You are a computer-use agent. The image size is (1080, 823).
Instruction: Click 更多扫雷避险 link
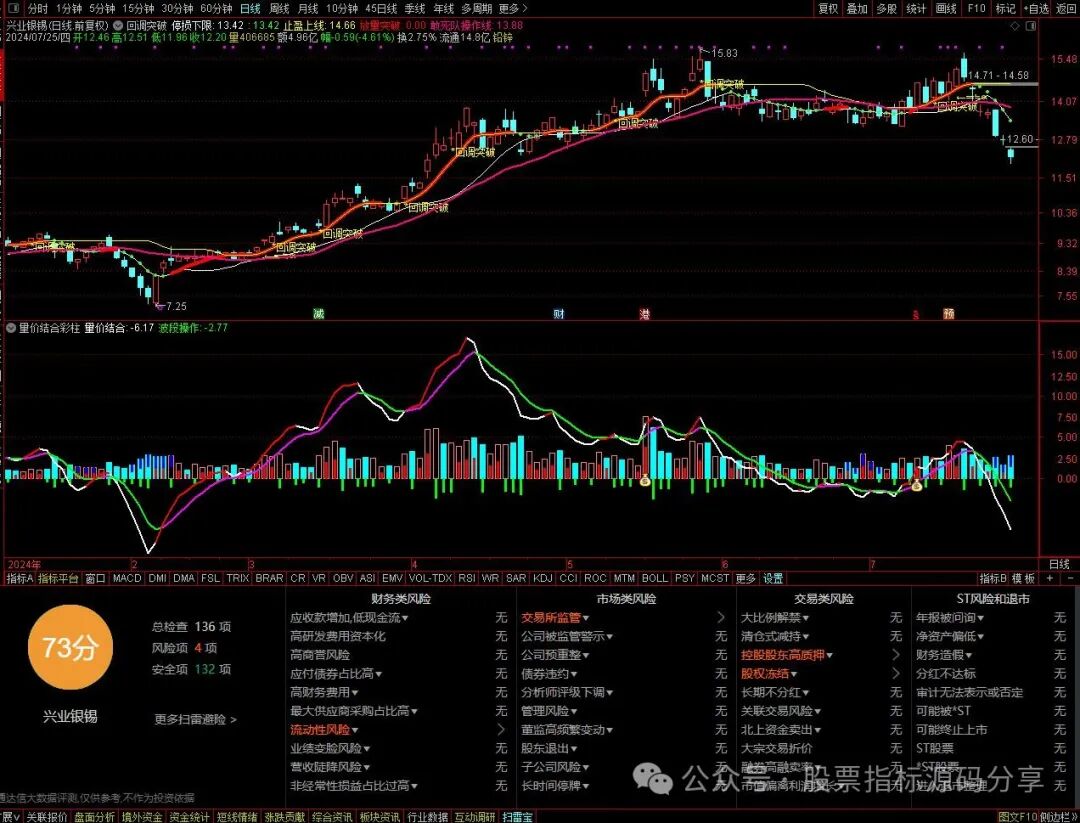tap(196, 720)
